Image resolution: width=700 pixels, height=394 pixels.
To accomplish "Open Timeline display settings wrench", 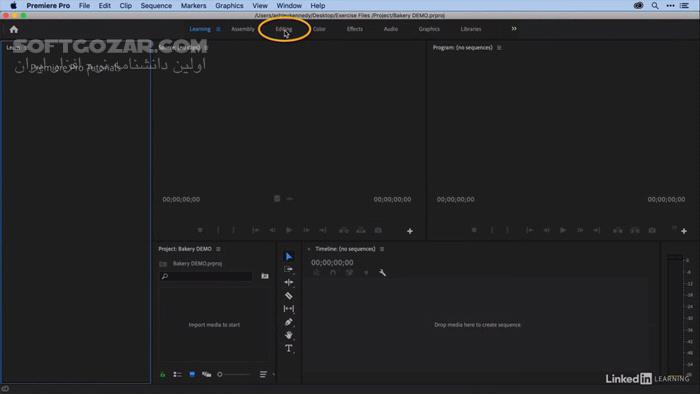I will point(383,273).
